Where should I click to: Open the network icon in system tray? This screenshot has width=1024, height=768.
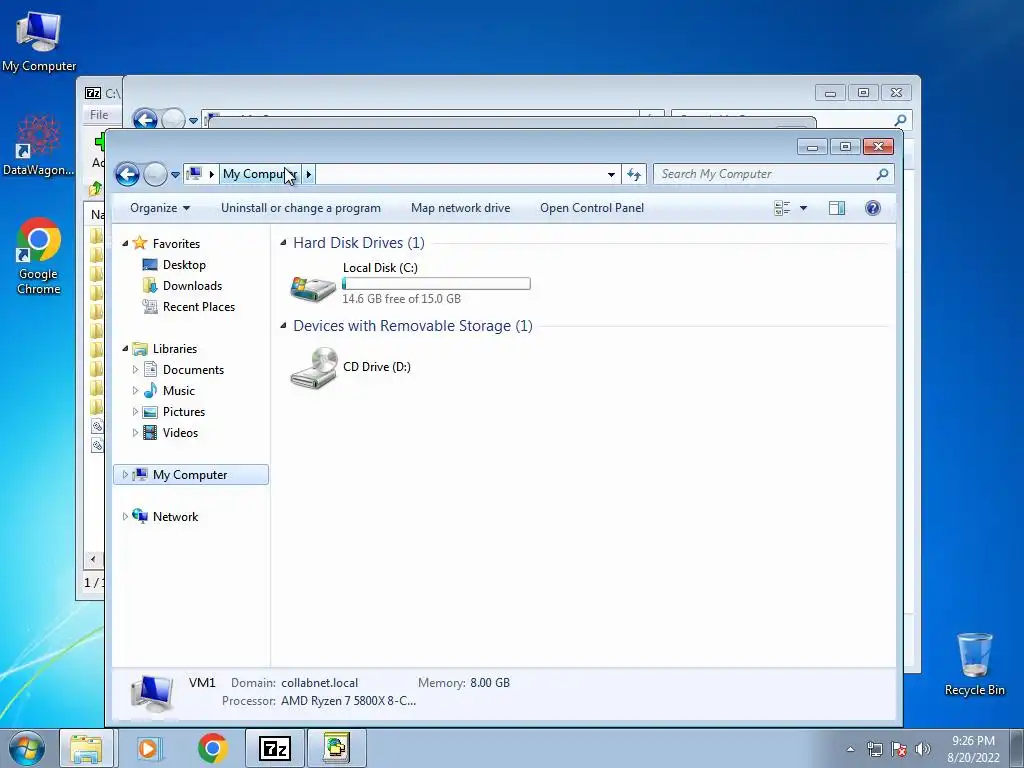coord(874,749)
